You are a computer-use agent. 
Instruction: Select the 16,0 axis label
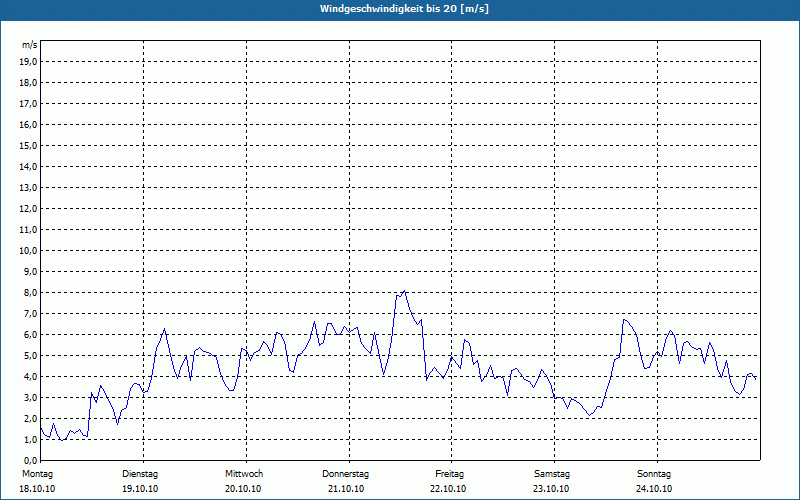pos(29,124)
